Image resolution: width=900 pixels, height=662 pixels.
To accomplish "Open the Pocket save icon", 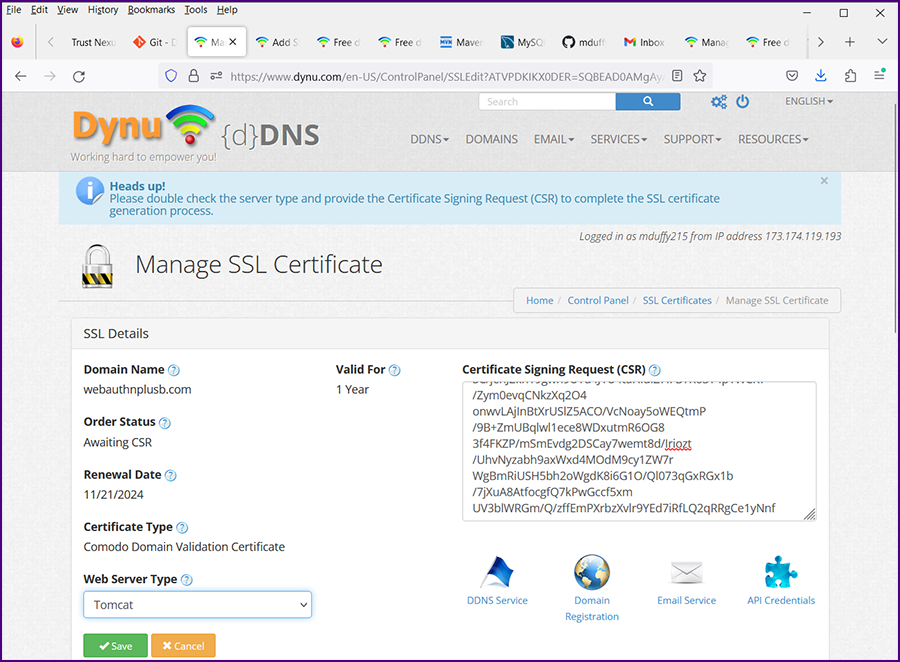I will (792, 76).
